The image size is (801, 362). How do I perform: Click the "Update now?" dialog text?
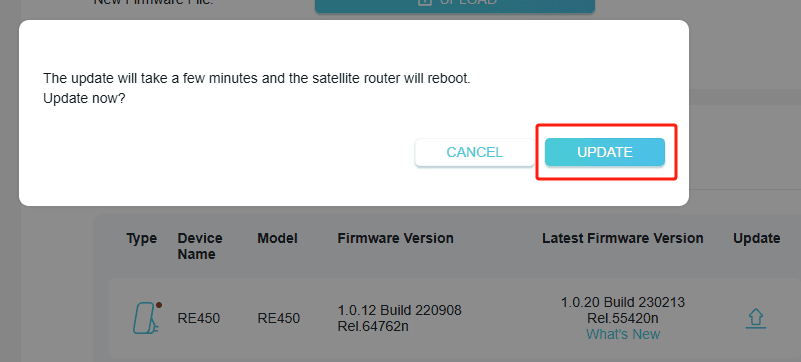(x=84, y=99)
